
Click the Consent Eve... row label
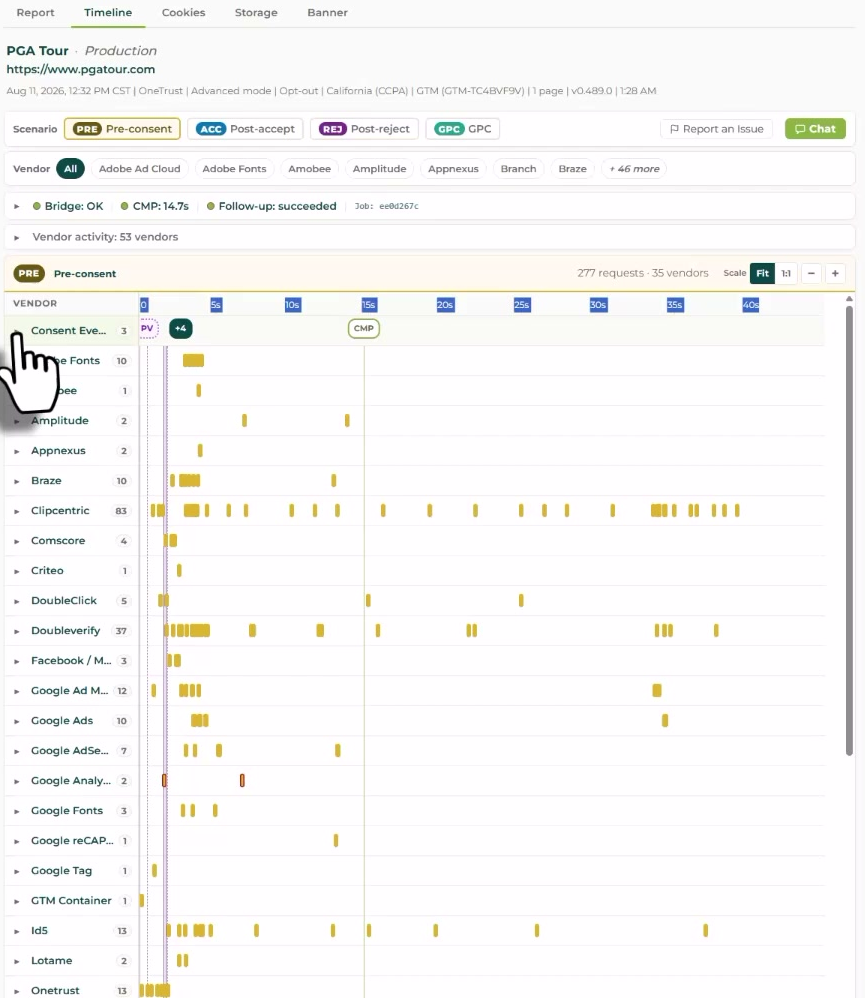68,330
